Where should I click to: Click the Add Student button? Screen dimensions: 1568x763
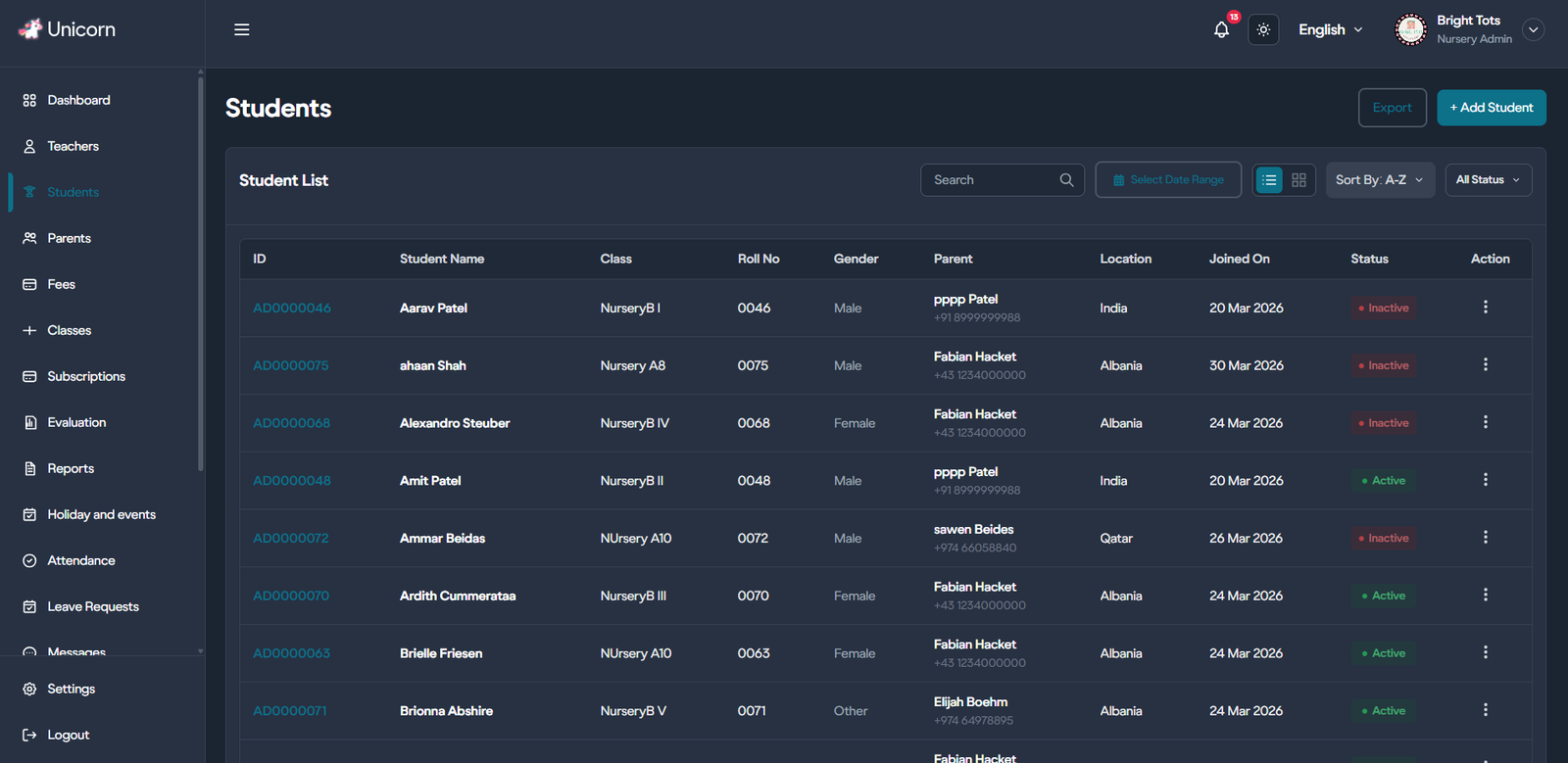tap(1492, 108)
